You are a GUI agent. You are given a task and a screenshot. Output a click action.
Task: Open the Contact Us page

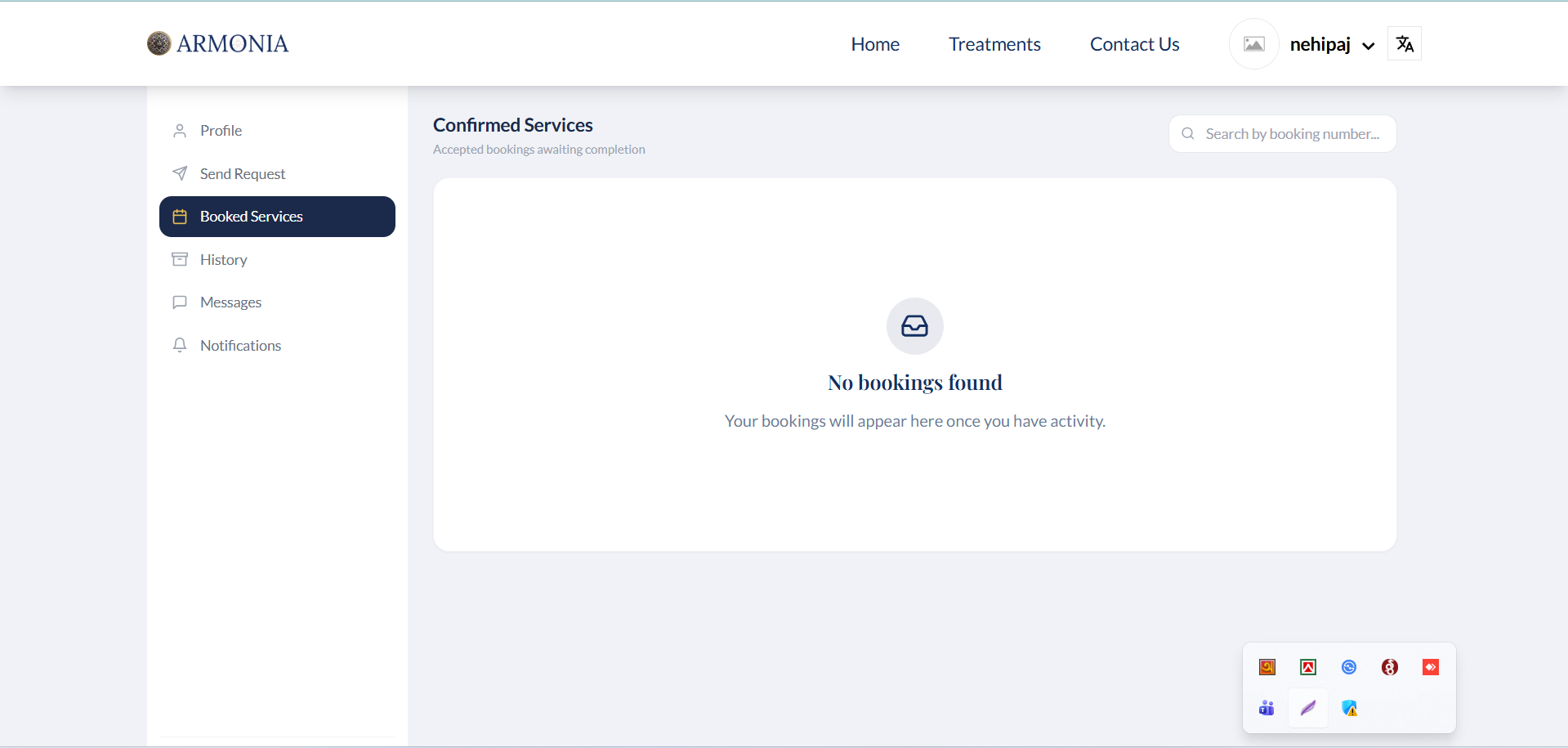(1134, 44)
